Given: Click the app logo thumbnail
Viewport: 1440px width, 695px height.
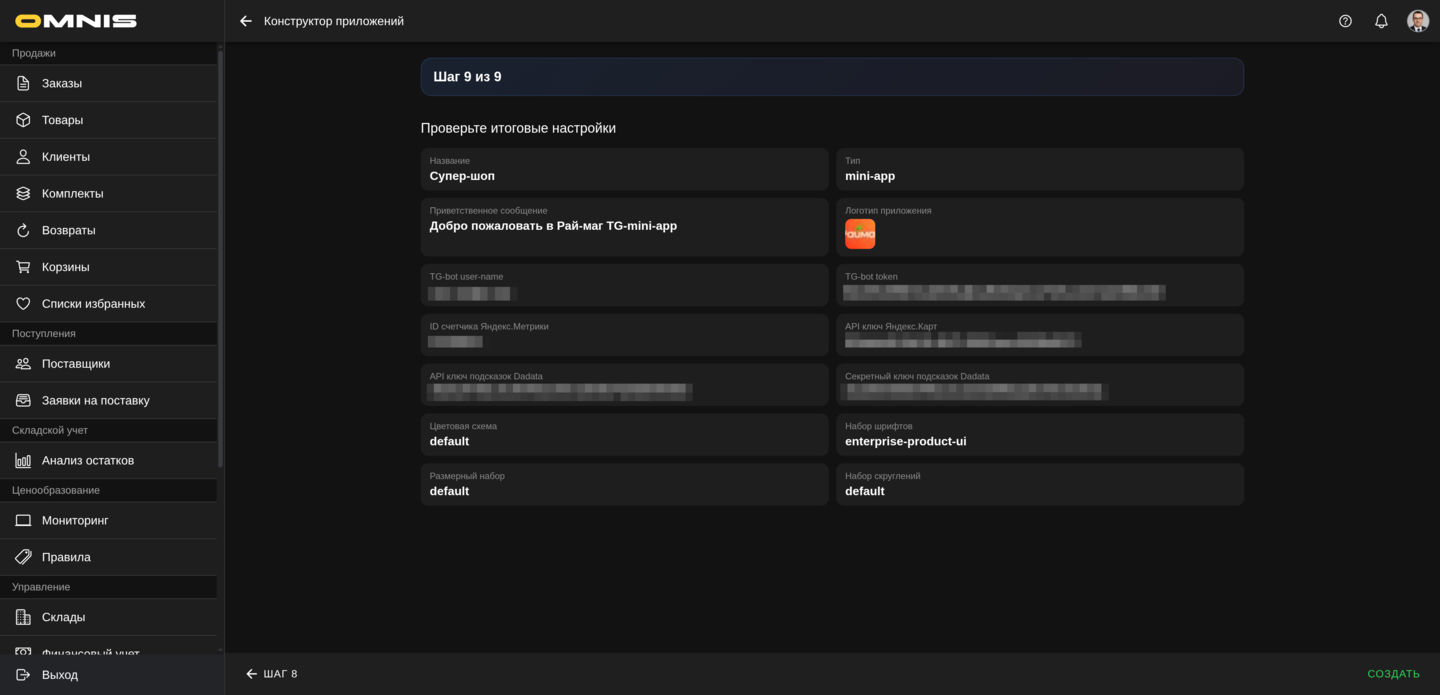Looking at the screenshot, I should [x=860, y=234].
